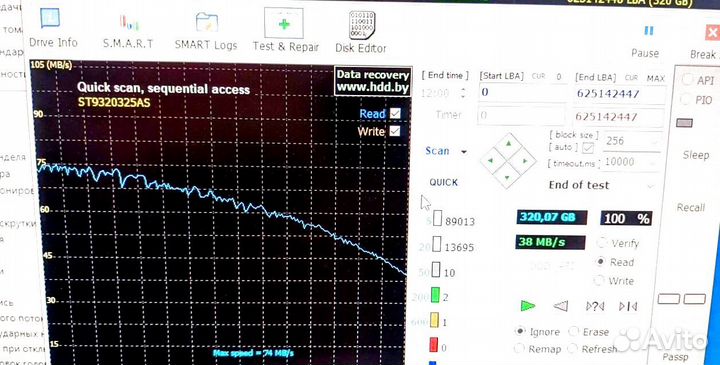Click the reverse scan arrow

tap(560, 306)
